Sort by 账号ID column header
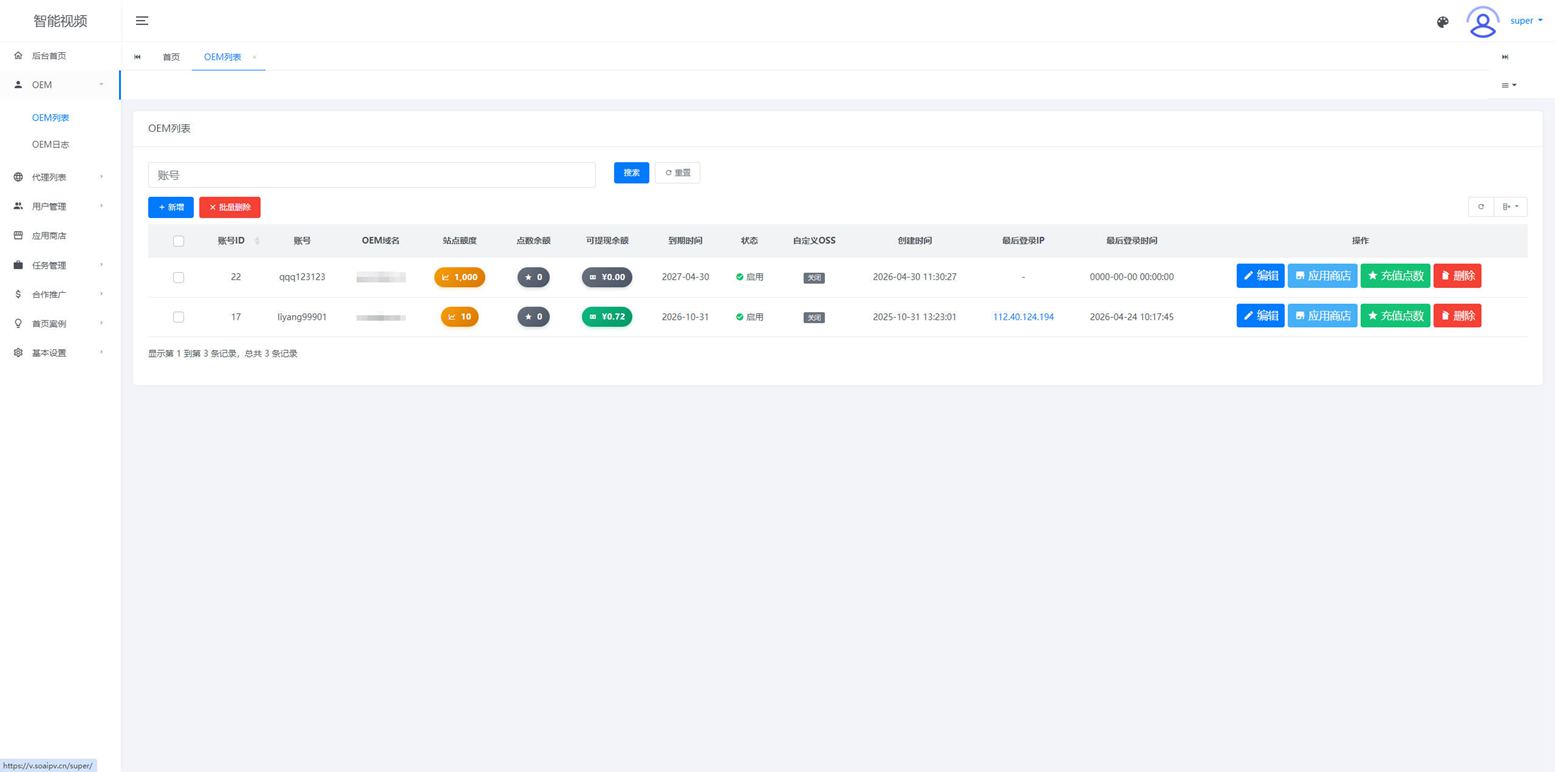 tap(237, 241)
